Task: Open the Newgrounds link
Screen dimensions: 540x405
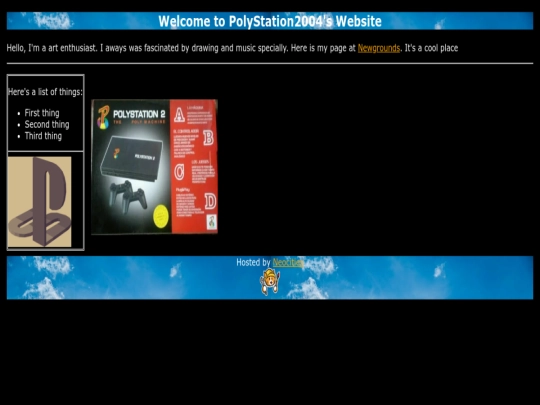Action: pos(379,48)
